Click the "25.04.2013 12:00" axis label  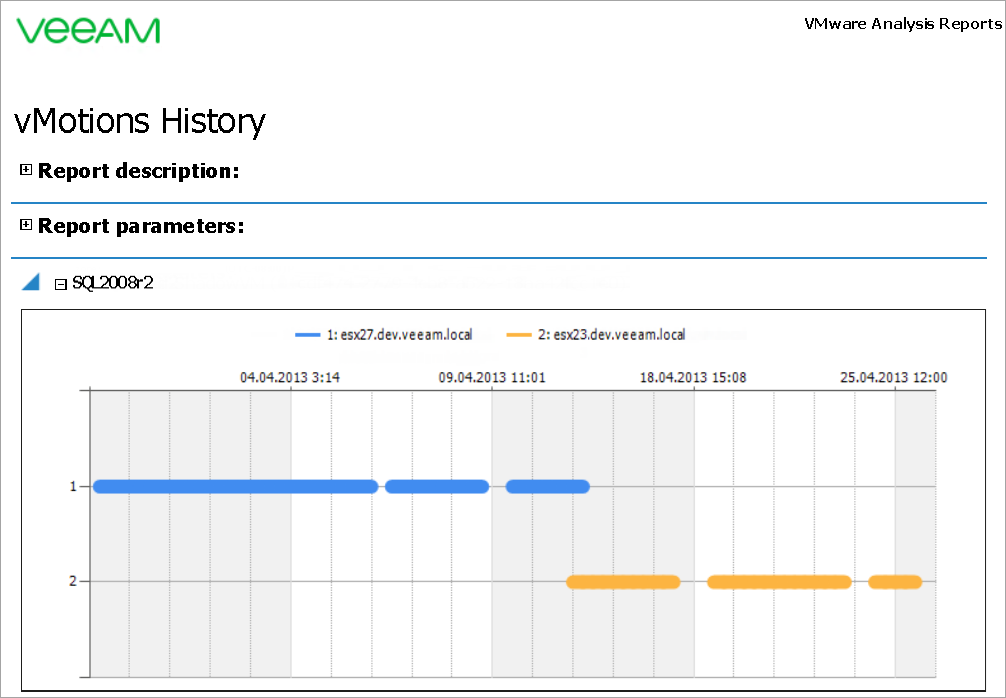tap(894, 377)
